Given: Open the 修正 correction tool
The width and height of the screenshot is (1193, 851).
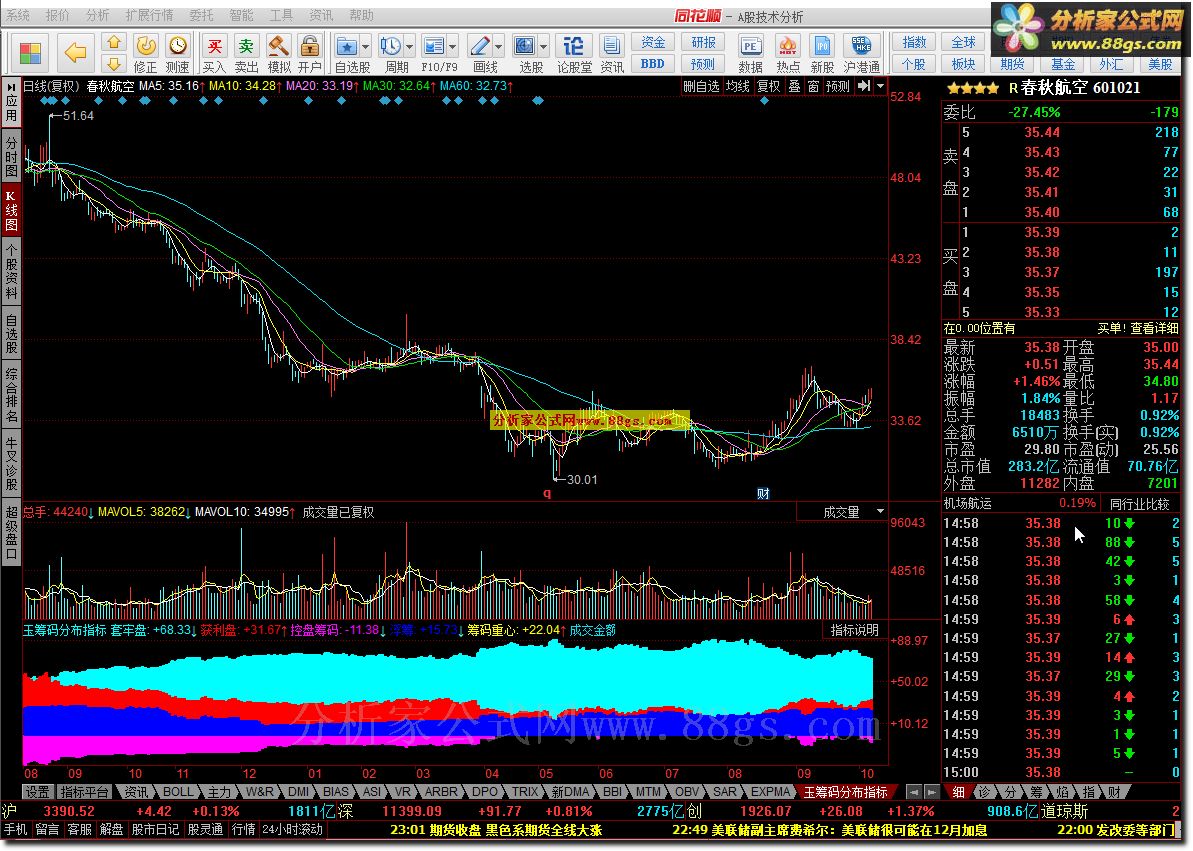Looking at the screenshot, I should click(145, 53).
